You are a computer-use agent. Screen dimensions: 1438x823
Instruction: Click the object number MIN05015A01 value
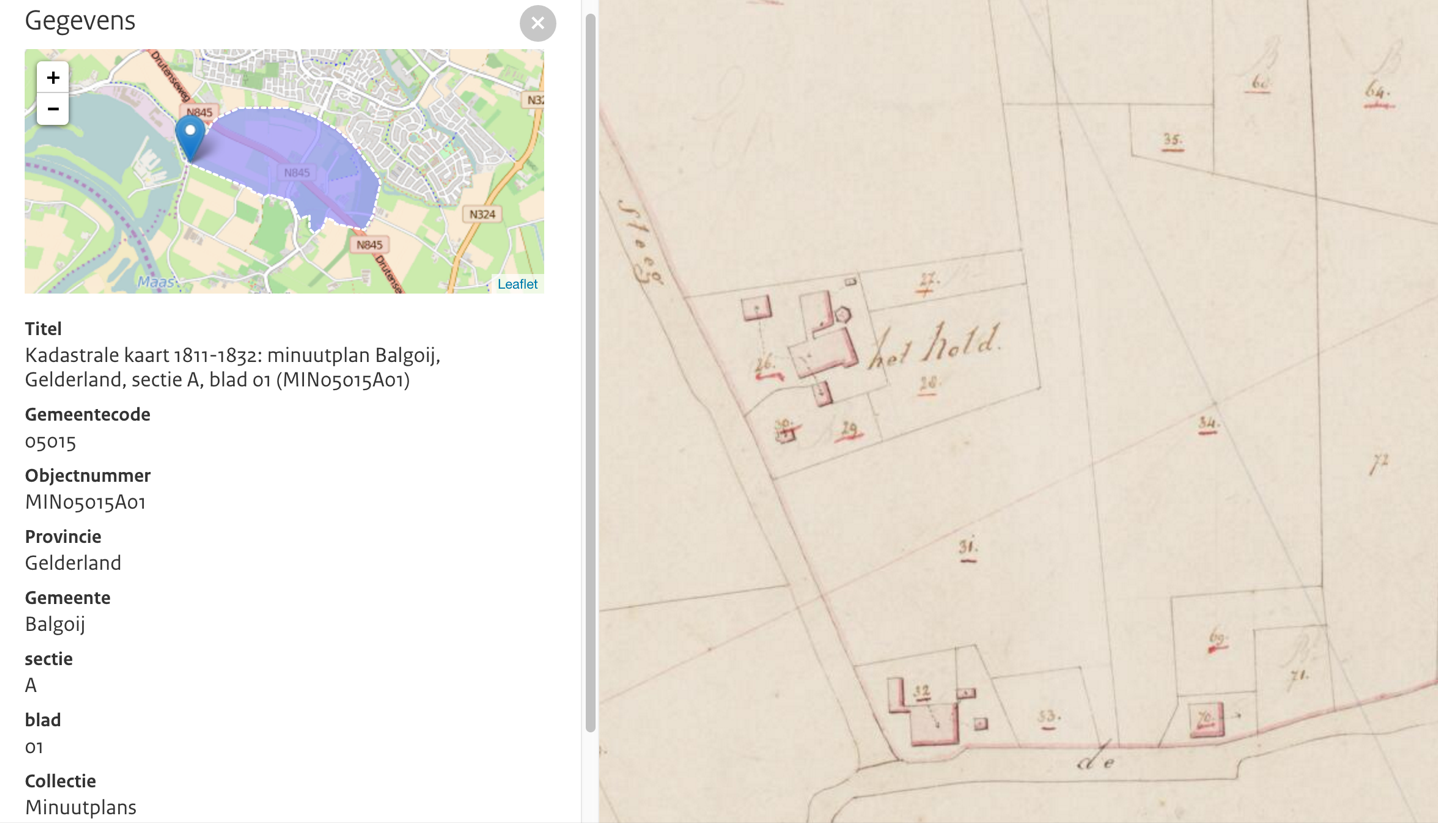85,502
